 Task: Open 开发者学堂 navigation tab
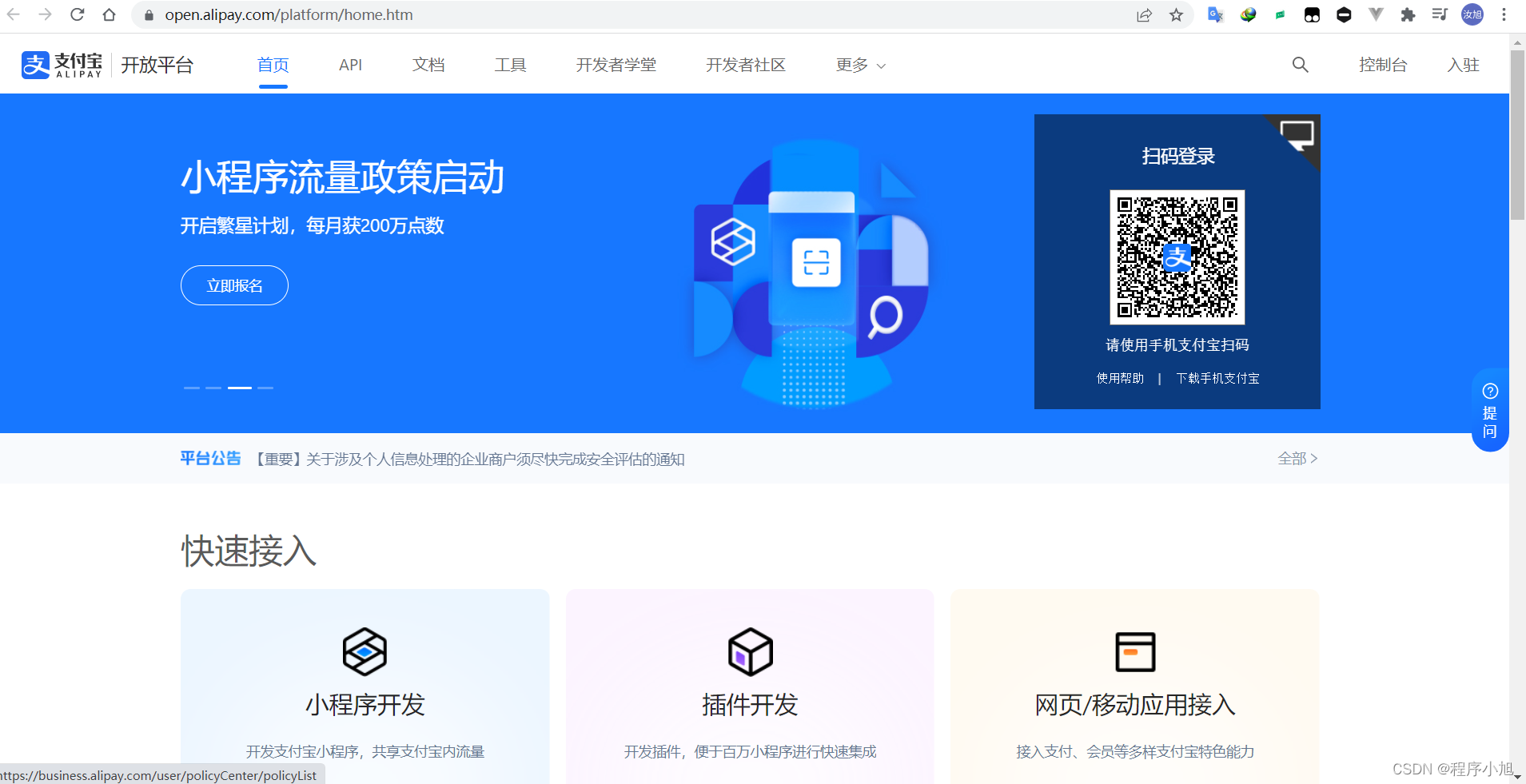point(616,65)
